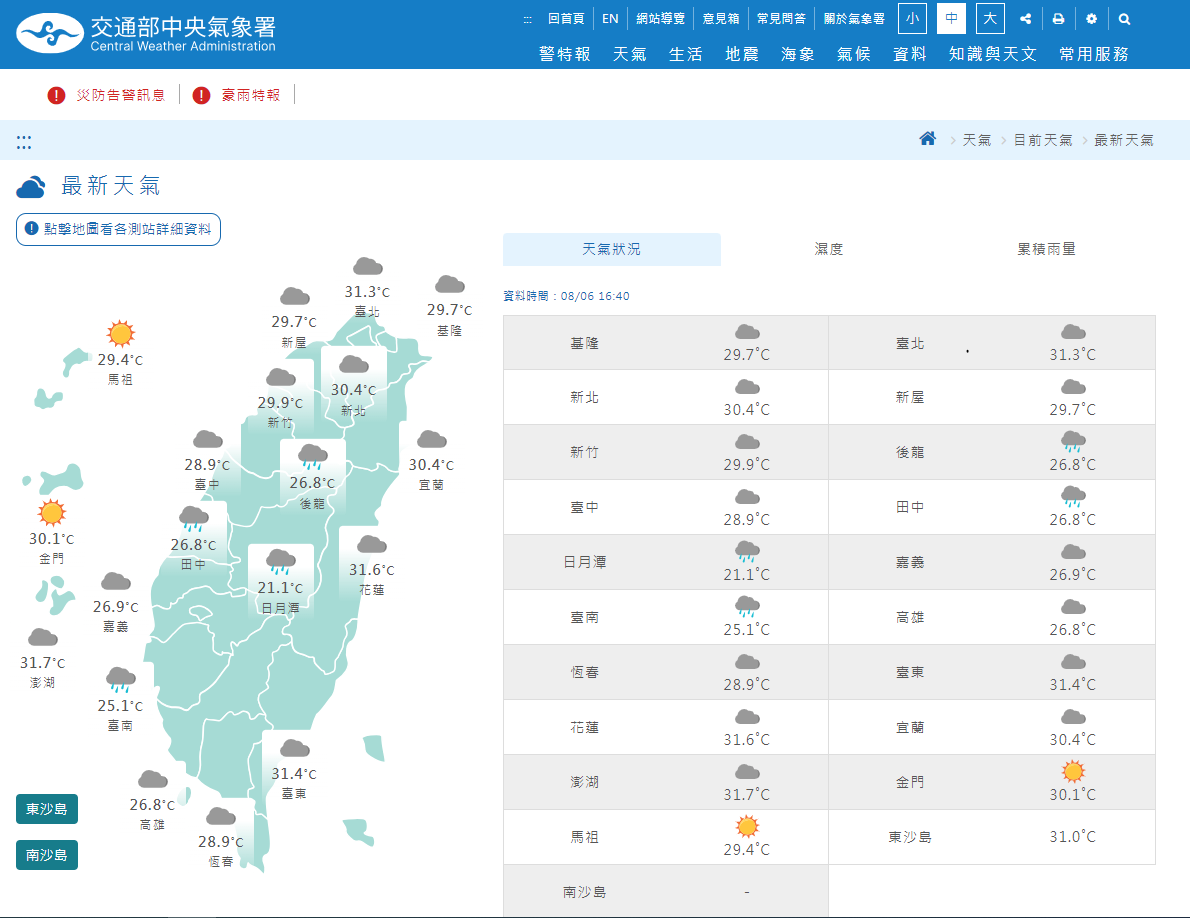Click the 東沙島 button on the map

point(46,808)
